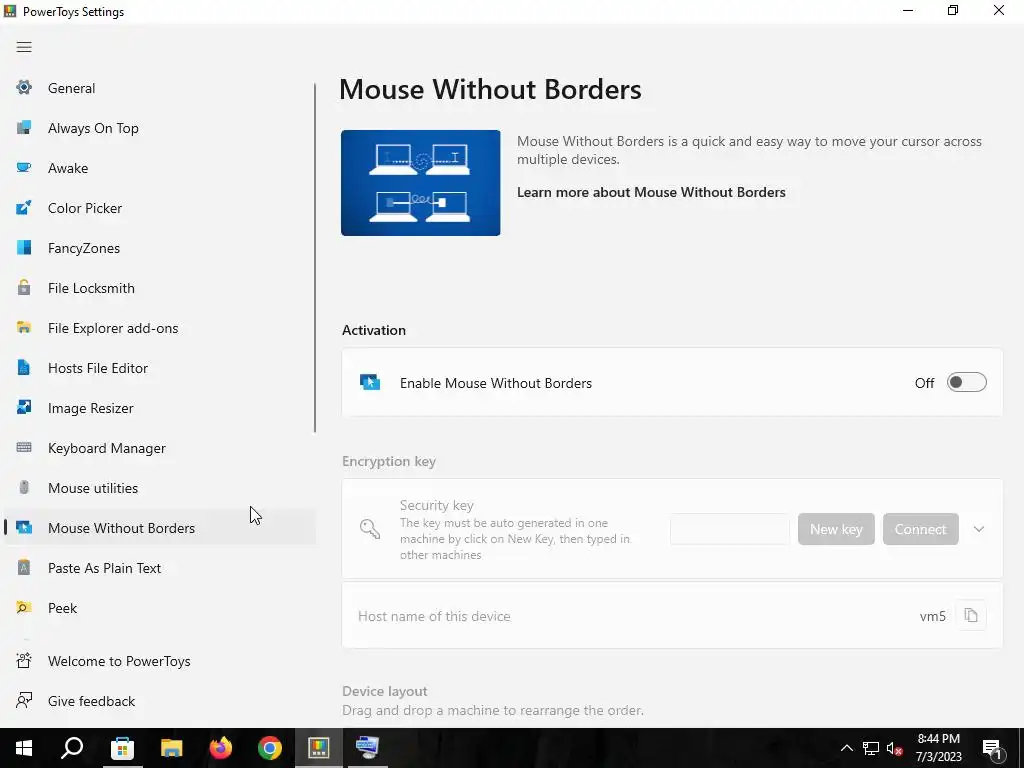1024x768 pixels.
Task: Launch Firefox from the taskbar
Action: tap(221, 748)
